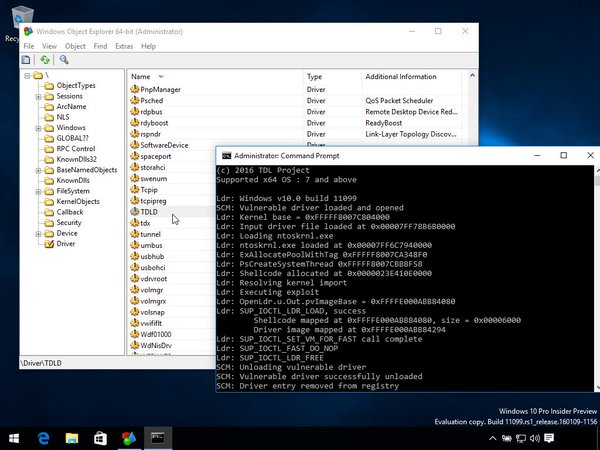Select the Psched driver icon

[x=134, y=100]
